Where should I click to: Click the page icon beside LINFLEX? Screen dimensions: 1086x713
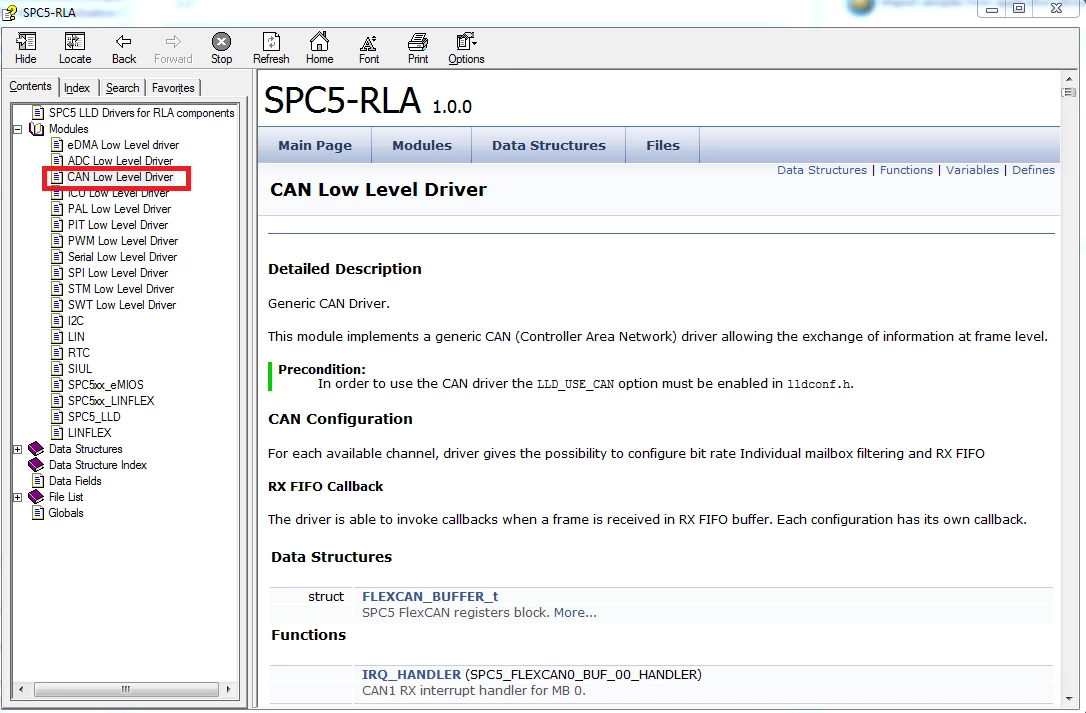(57, 432)
